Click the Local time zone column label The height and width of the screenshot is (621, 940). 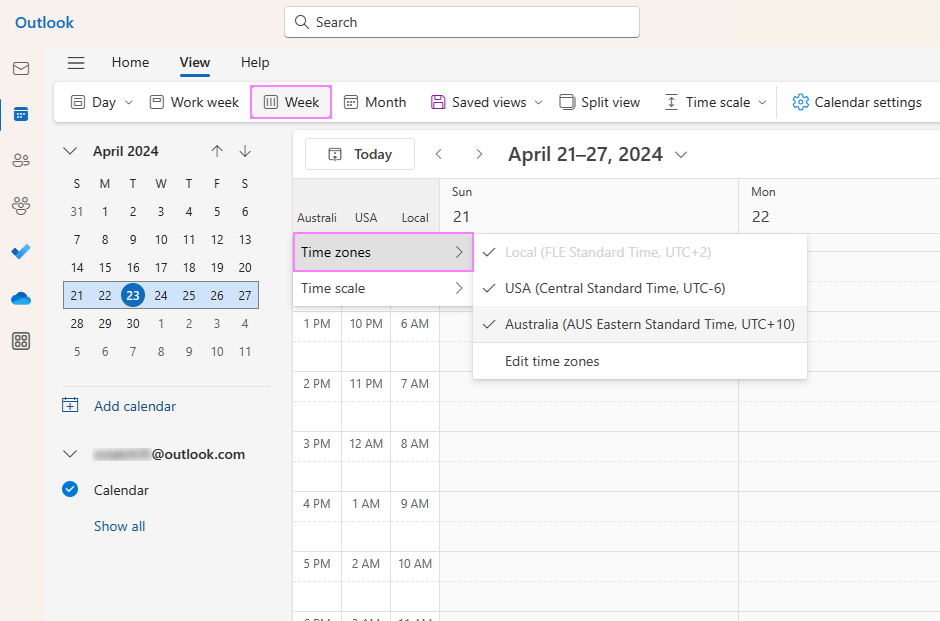tap(415, 218)
